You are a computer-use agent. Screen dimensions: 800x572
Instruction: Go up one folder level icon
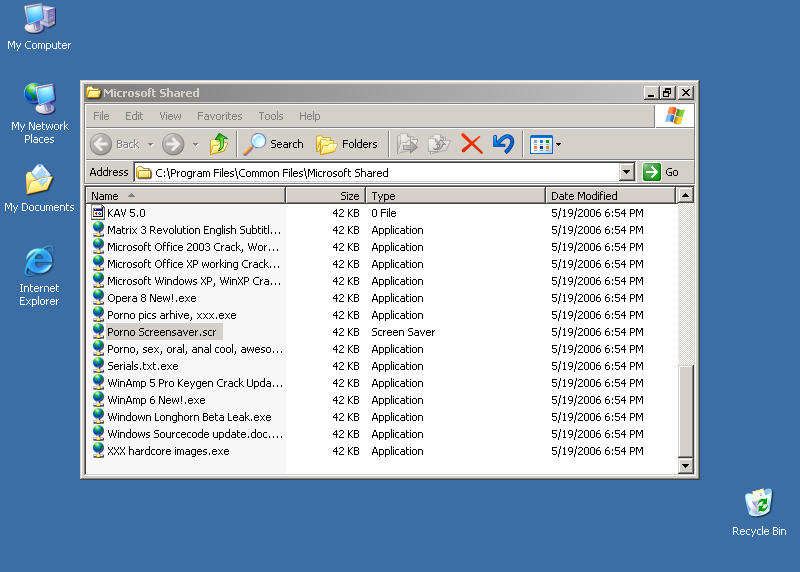tap(219, 144)
